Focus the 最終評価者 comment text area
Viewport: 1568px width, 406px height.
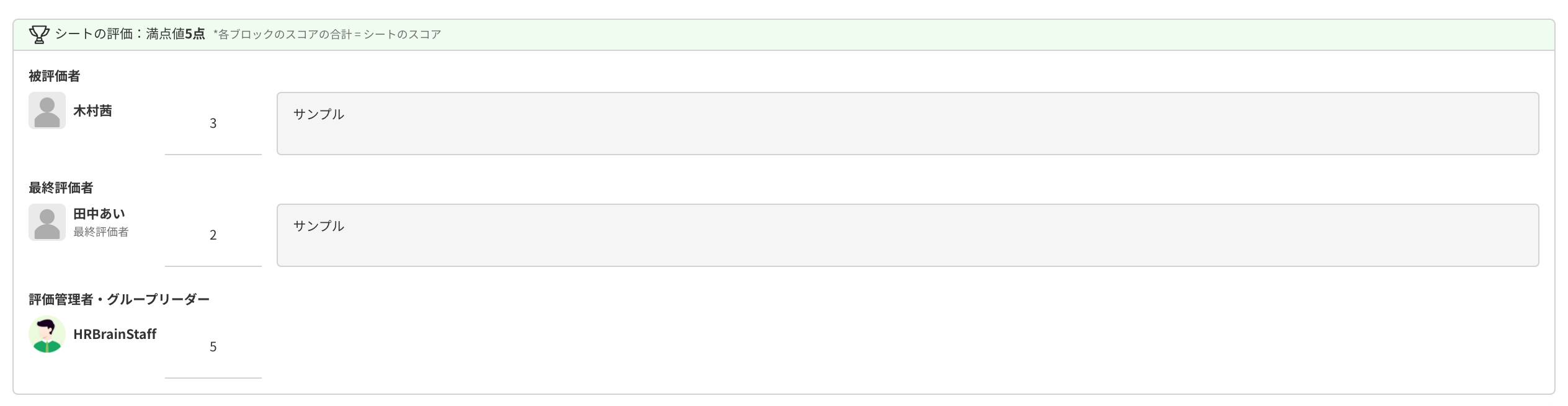point(907,235)
